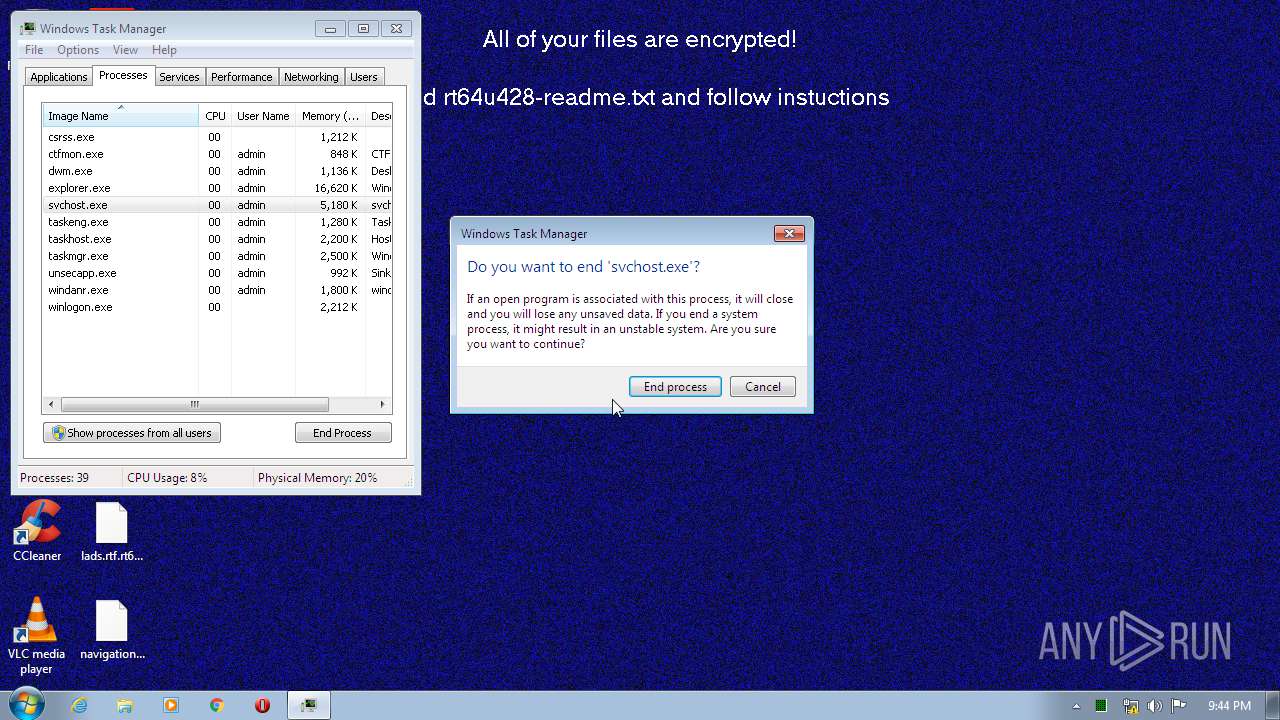Switch to the Applications tab
The height and width of the screenshot is (720, 1280).
pyautogui.click(x=59, y=77)
